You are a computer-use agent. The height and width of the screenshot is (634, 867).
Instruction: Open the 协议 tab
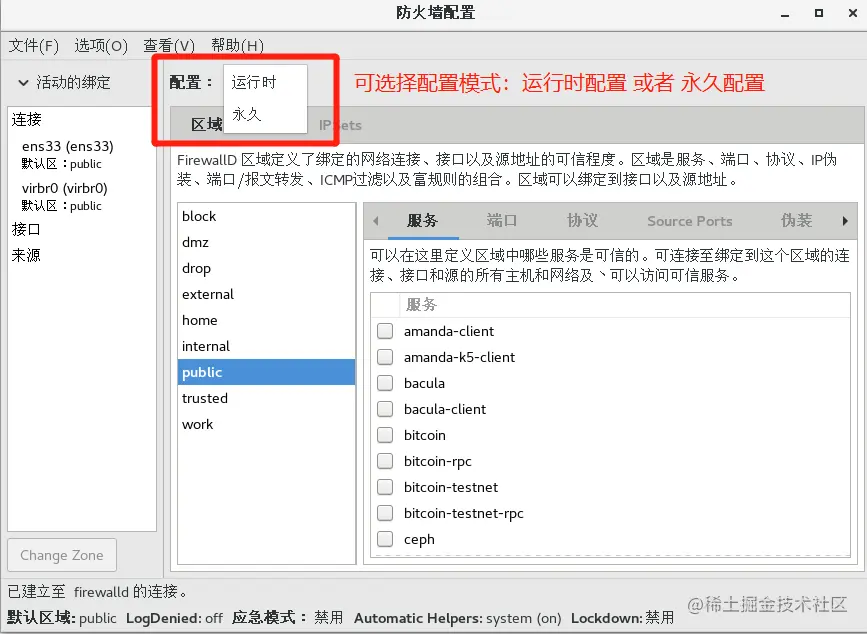(x=582, y=221)
